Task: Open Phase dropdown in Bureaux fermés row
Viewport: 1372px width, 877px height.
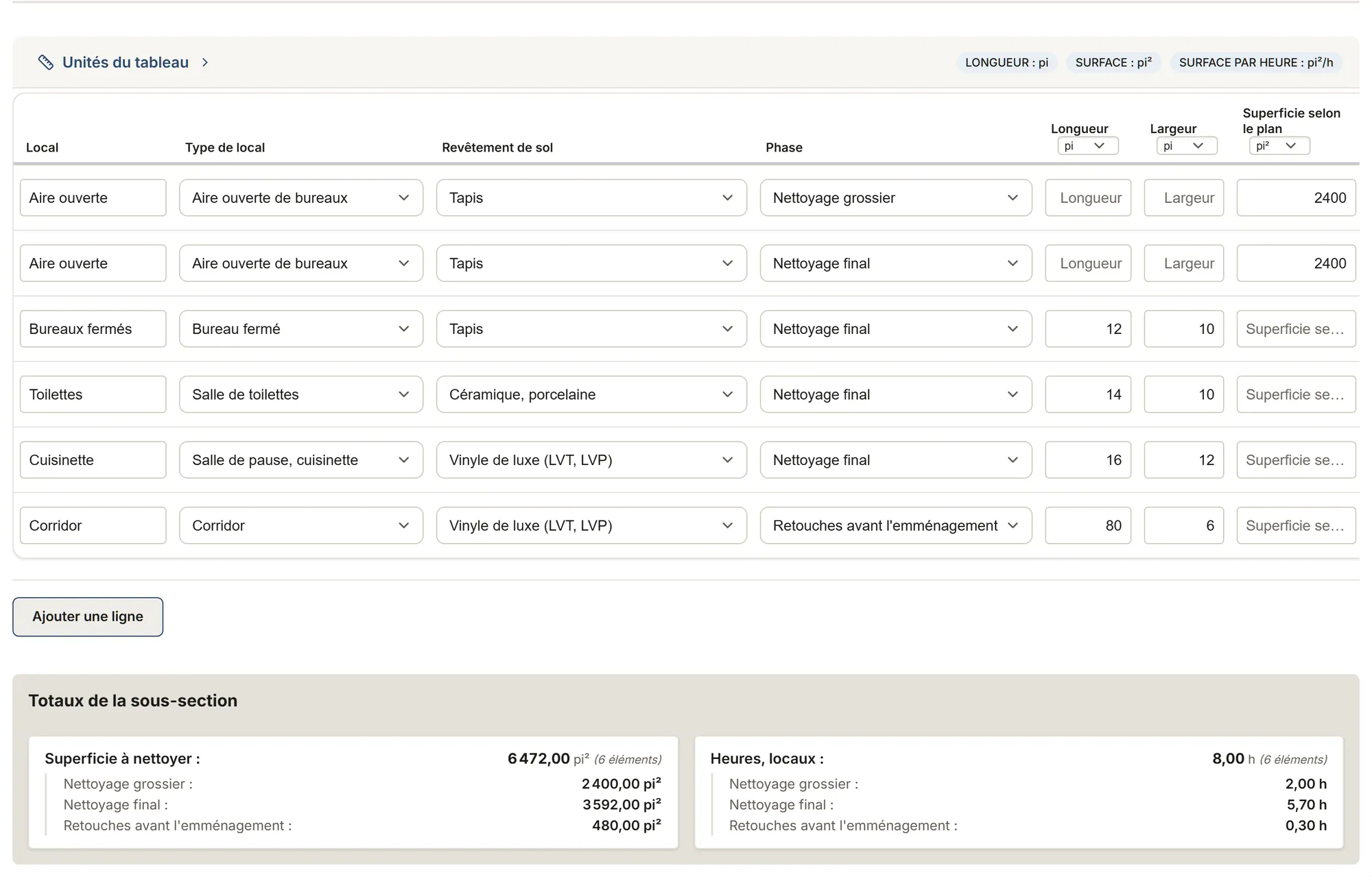Action: pyautogui.click(x=896, y=328)
